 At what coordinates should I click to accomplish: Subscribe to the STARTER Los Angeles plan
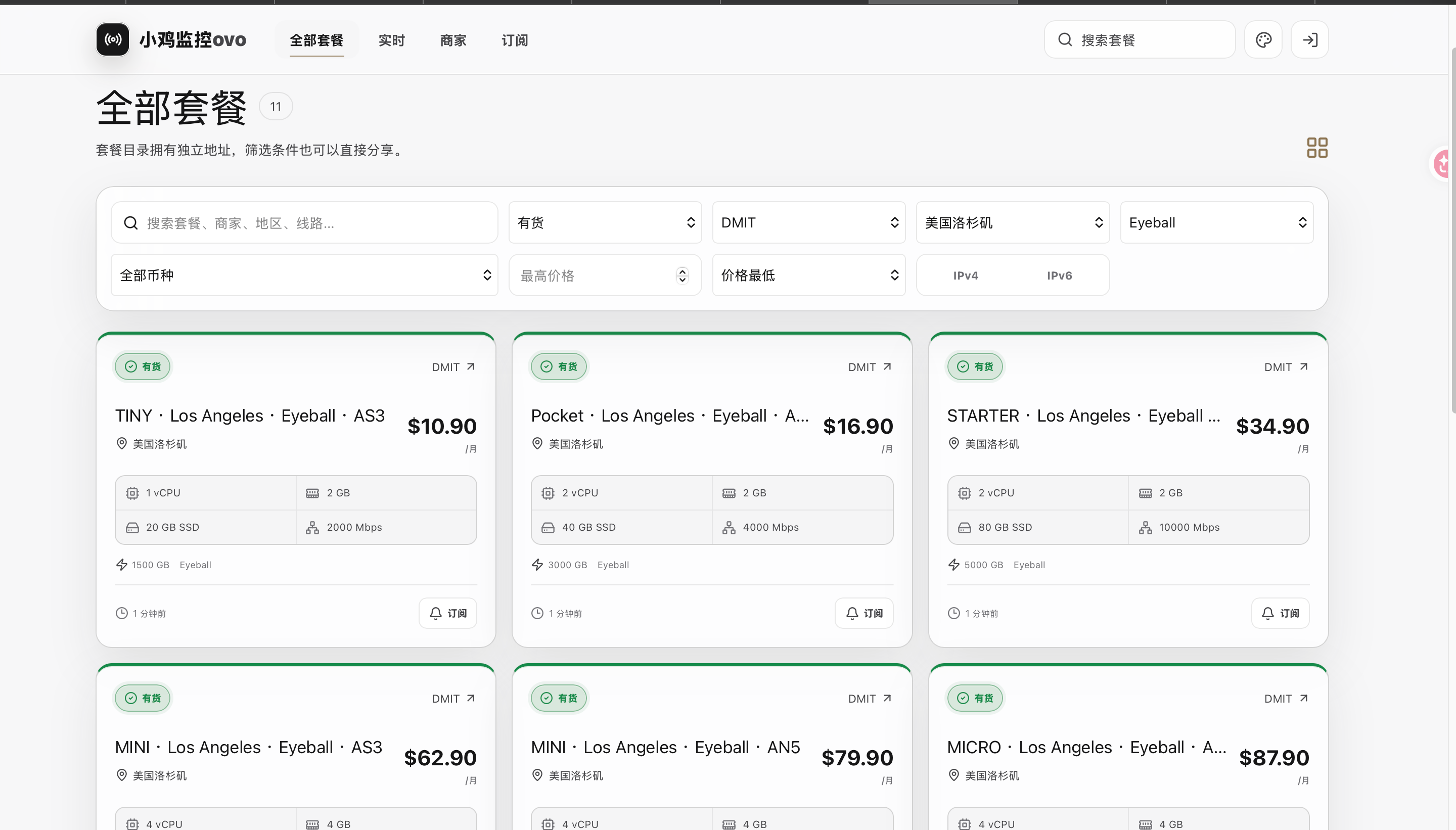tap(1280, 613)
